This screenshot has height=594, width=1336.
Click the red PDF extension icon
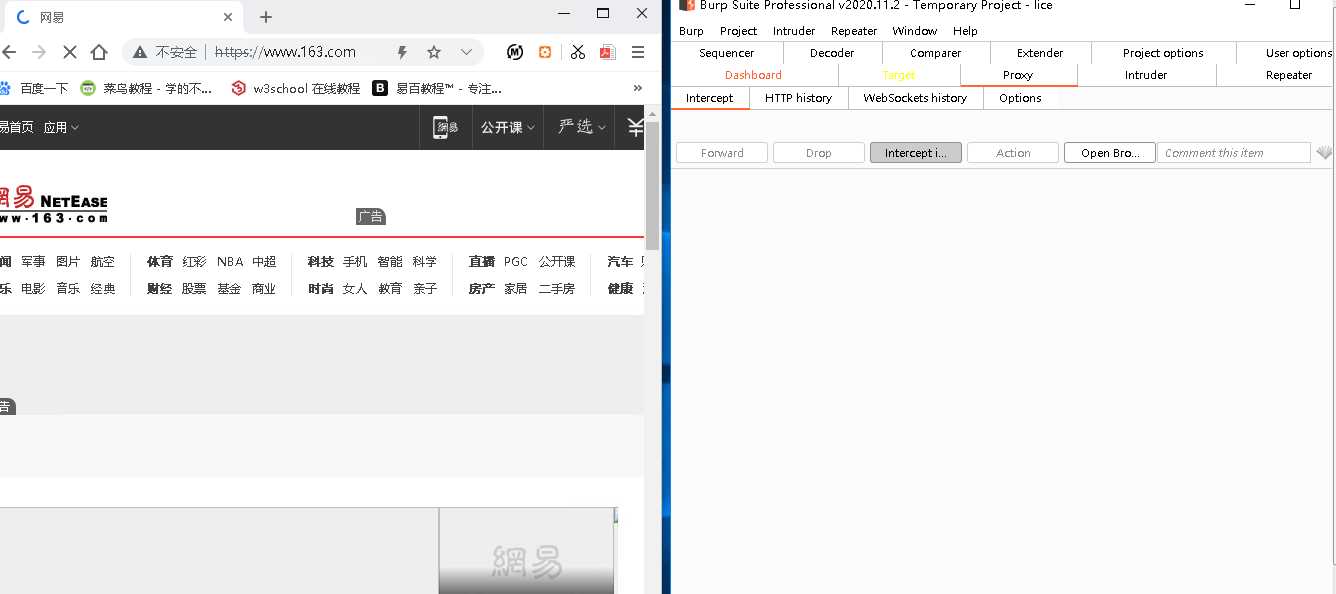(607, 52)
